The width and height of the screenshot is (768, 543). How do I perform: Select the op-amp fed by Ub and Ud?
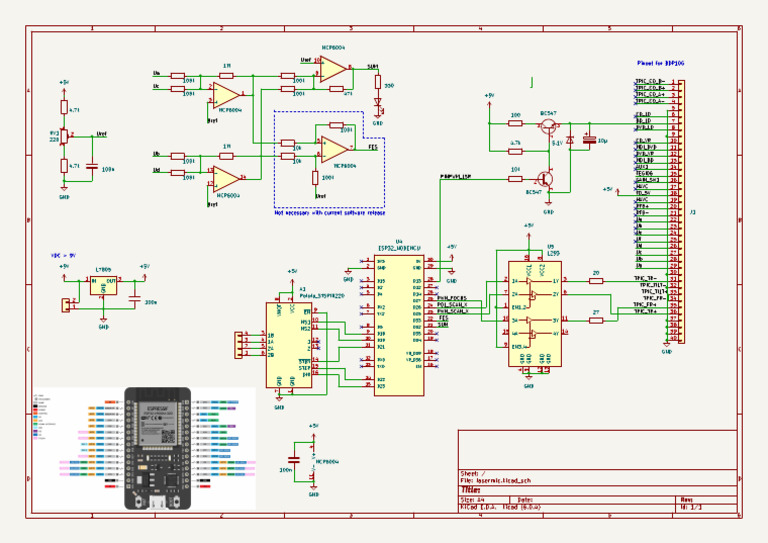coord(227,179)
